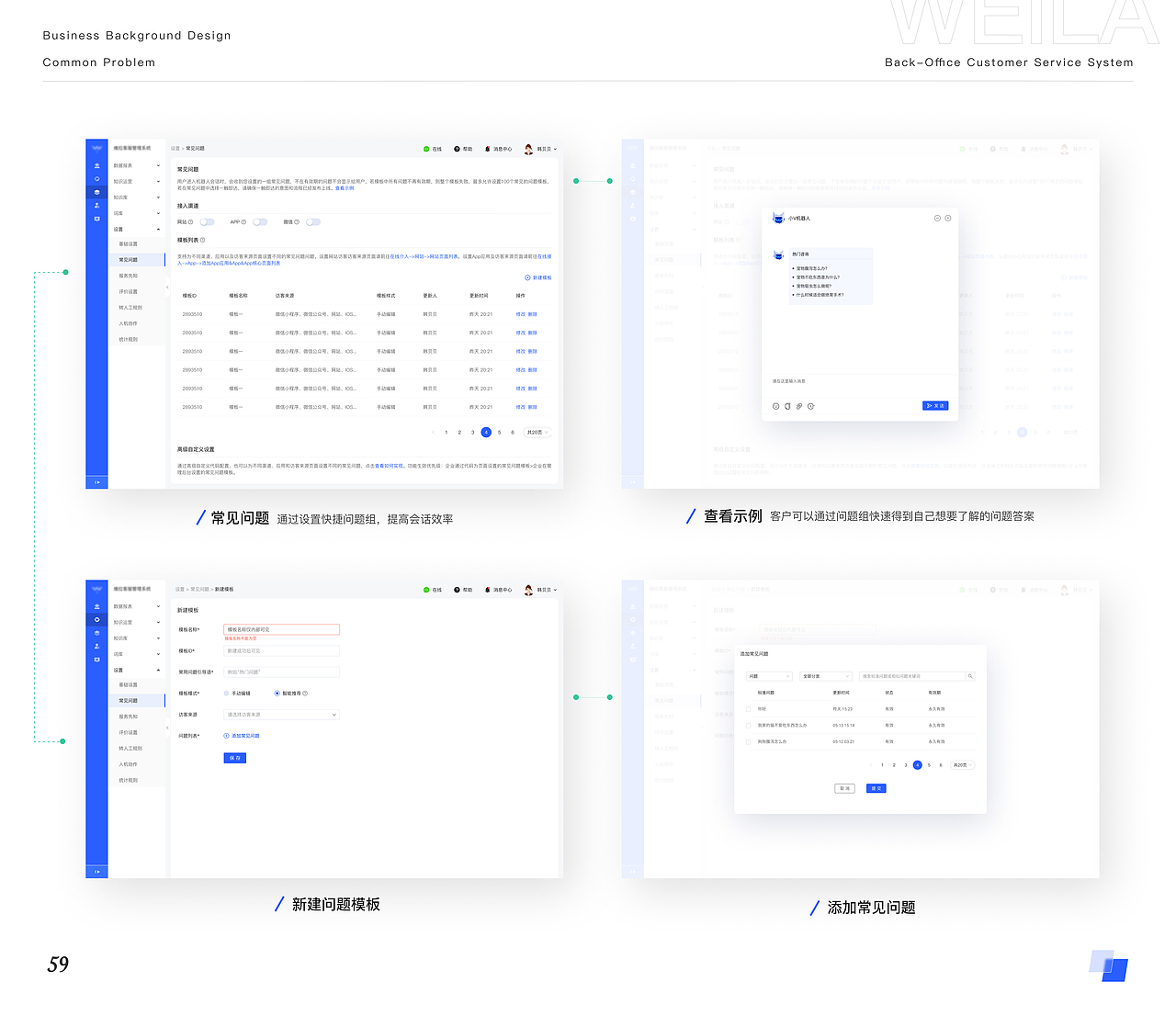This screenshot has height=1016, width=1176.
Task: Click the search magnifier in 添加常见问题 dialog
Action: click(x=969, y=676)
